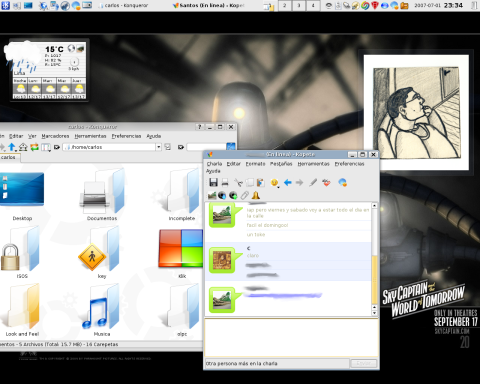Click the Kopete chat scrollbar thumb
Viewport: 480px width, 384px height.
pyautogui.click(x=374, y=279)
